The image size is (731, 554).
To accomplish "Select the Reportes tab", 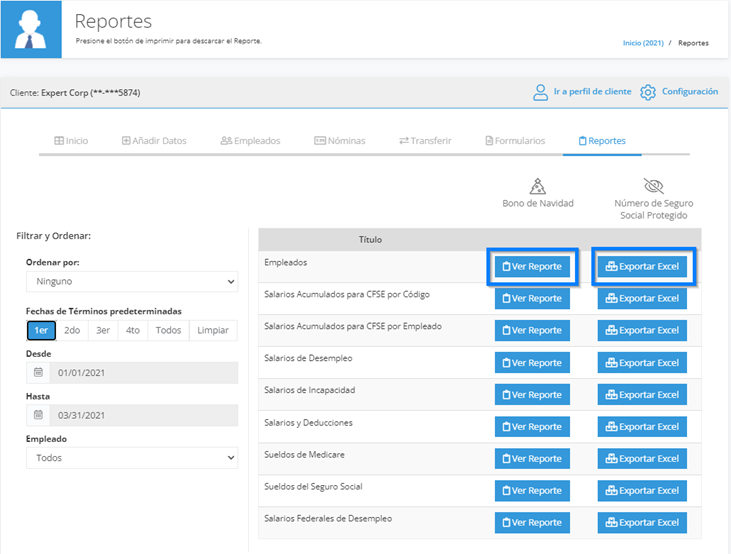I will coord(602,141).
